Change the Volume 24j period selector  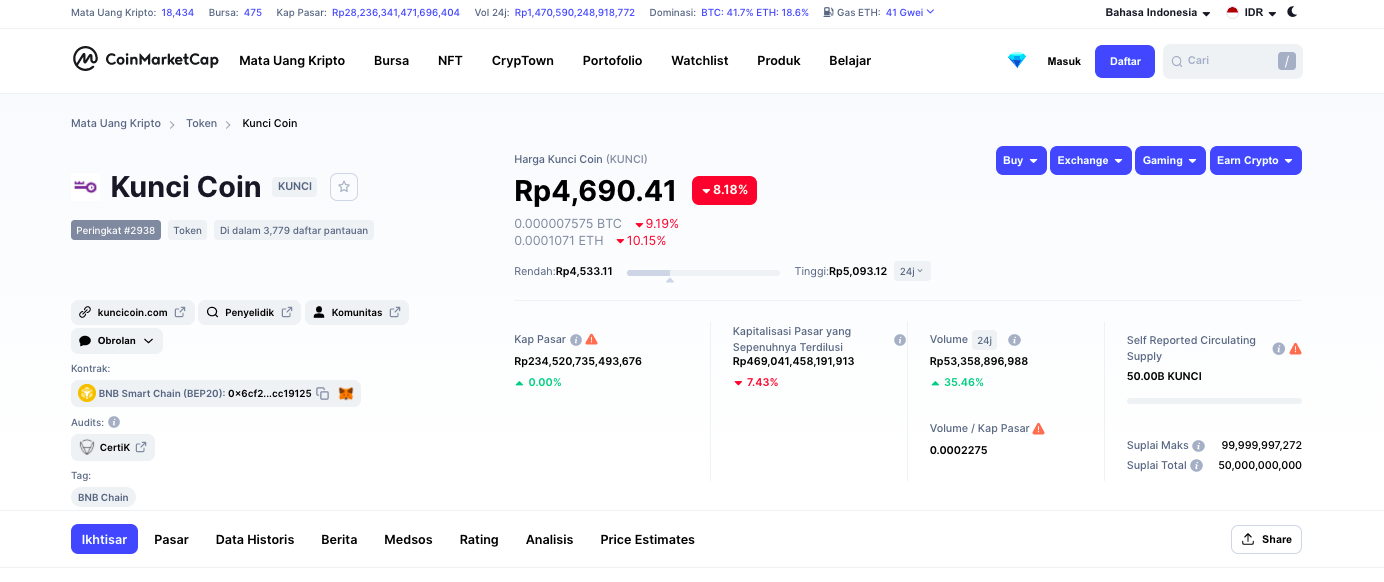(984, 340)
